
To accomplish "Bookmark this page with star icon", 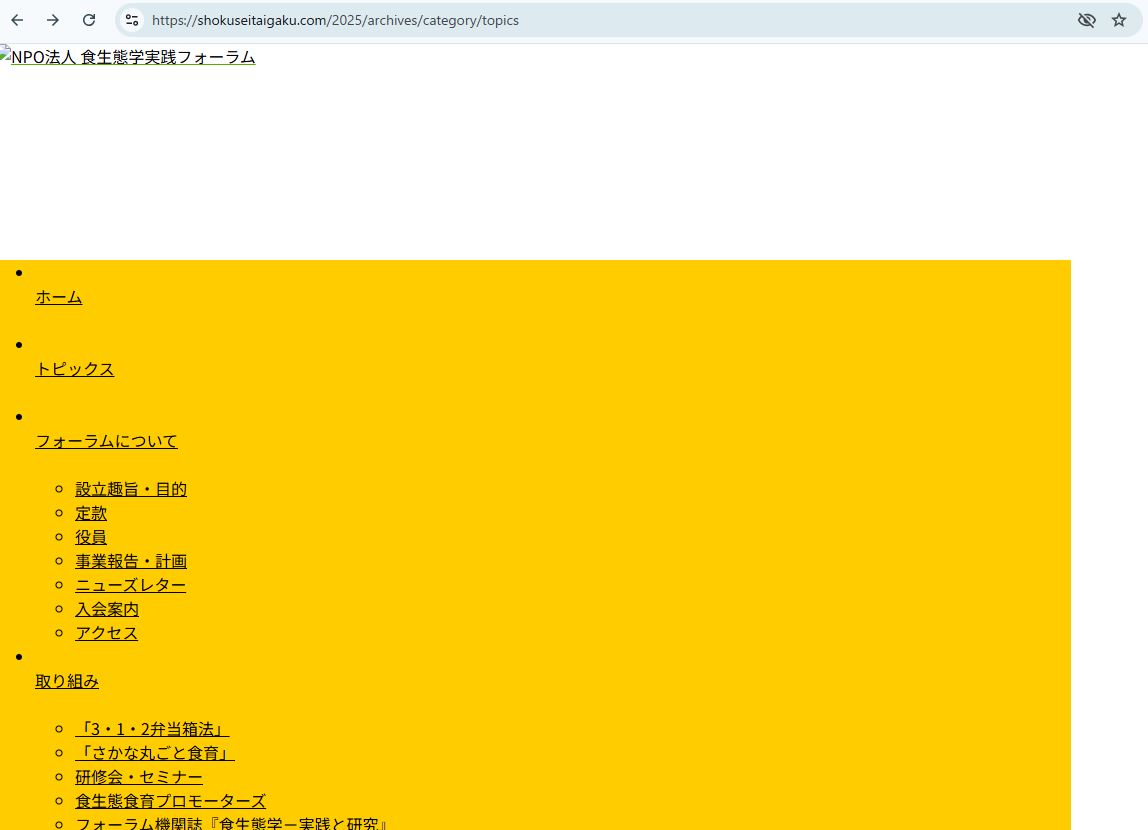I will pyautogui.click(x=1119, y=20).
